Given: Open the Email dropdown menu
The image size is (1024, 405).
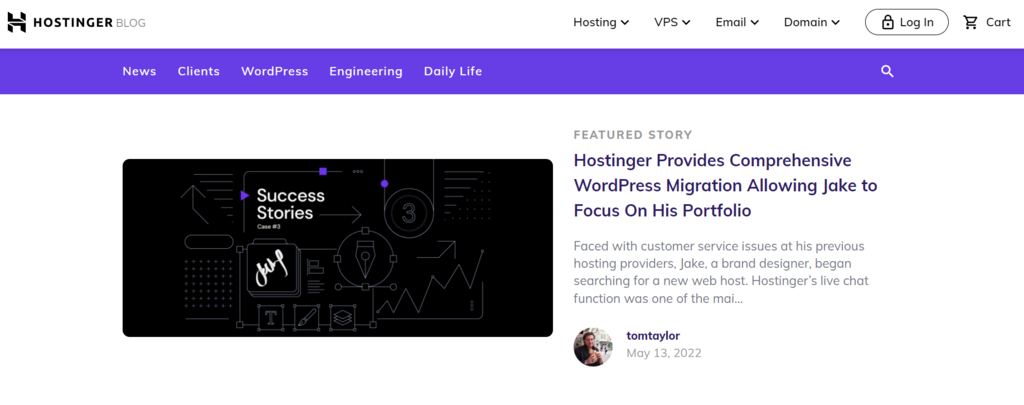Looking at the screenshot, I should (x=737, y=22).
